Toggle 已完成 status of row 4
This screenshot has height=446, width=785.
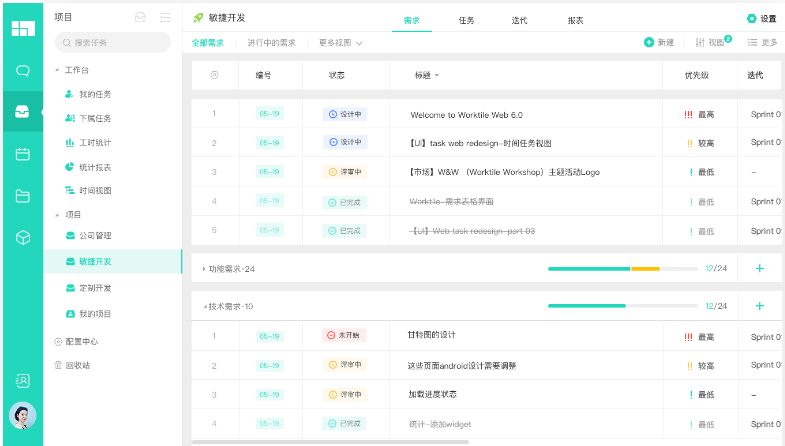[x=345, y=202]
